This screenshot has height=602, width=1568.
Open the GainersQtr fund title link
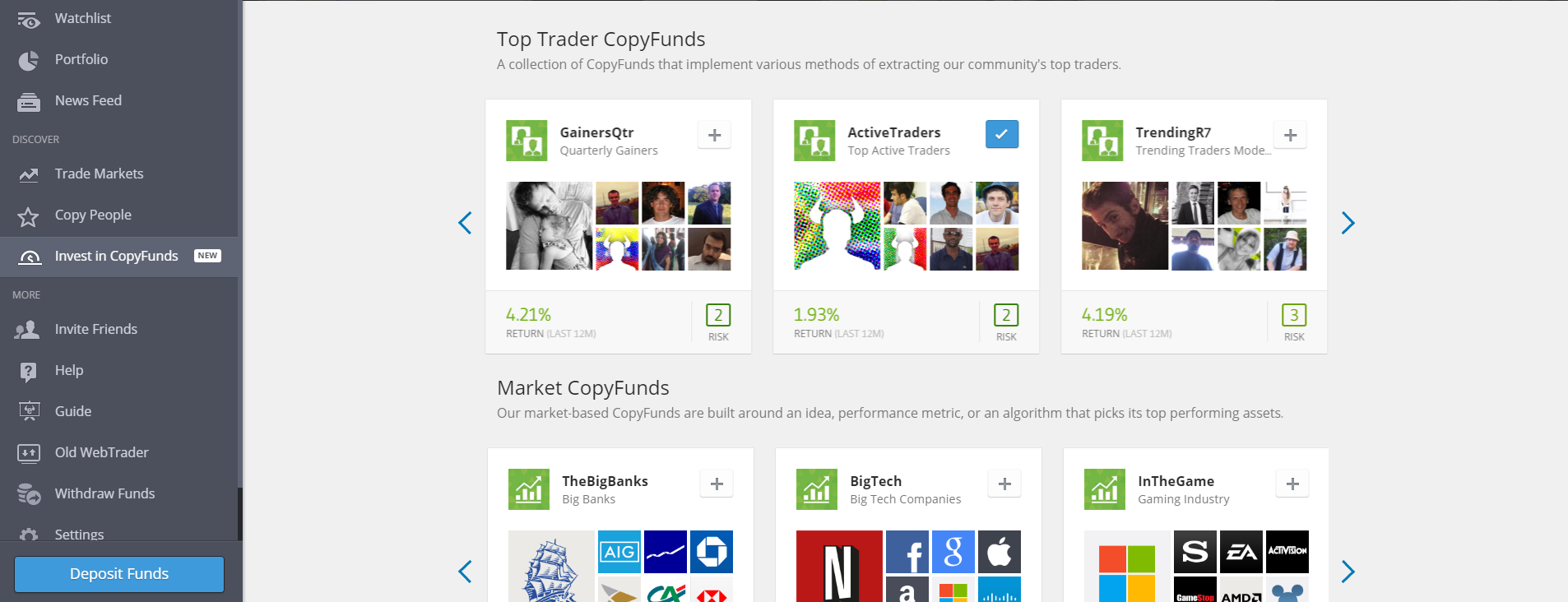coord(596,132)
